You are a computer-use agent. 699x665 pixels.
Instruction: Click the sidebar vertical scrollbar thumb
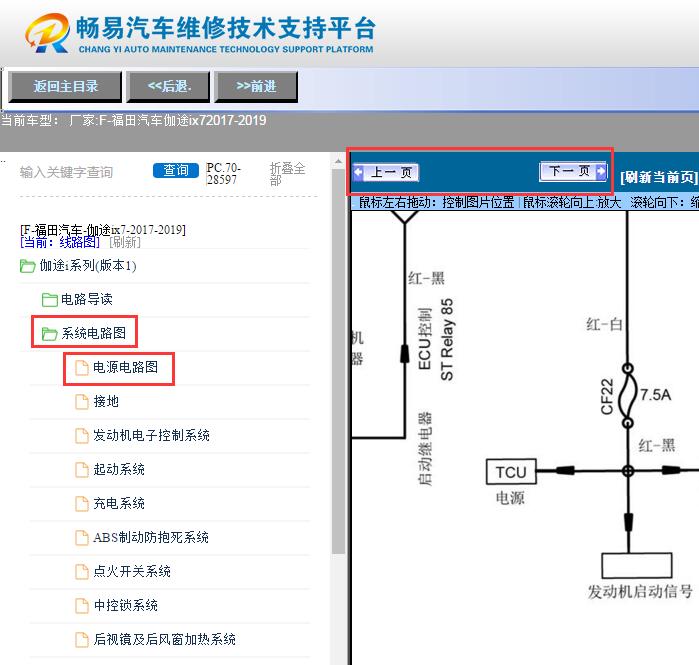338,361
